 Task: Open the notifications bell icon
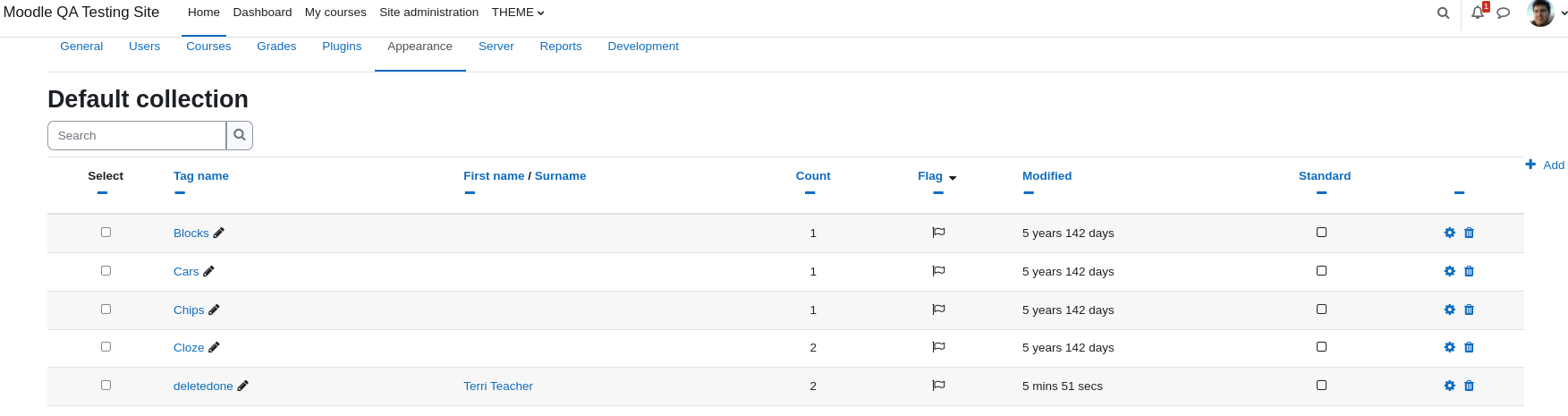(x=1478, y=13)
